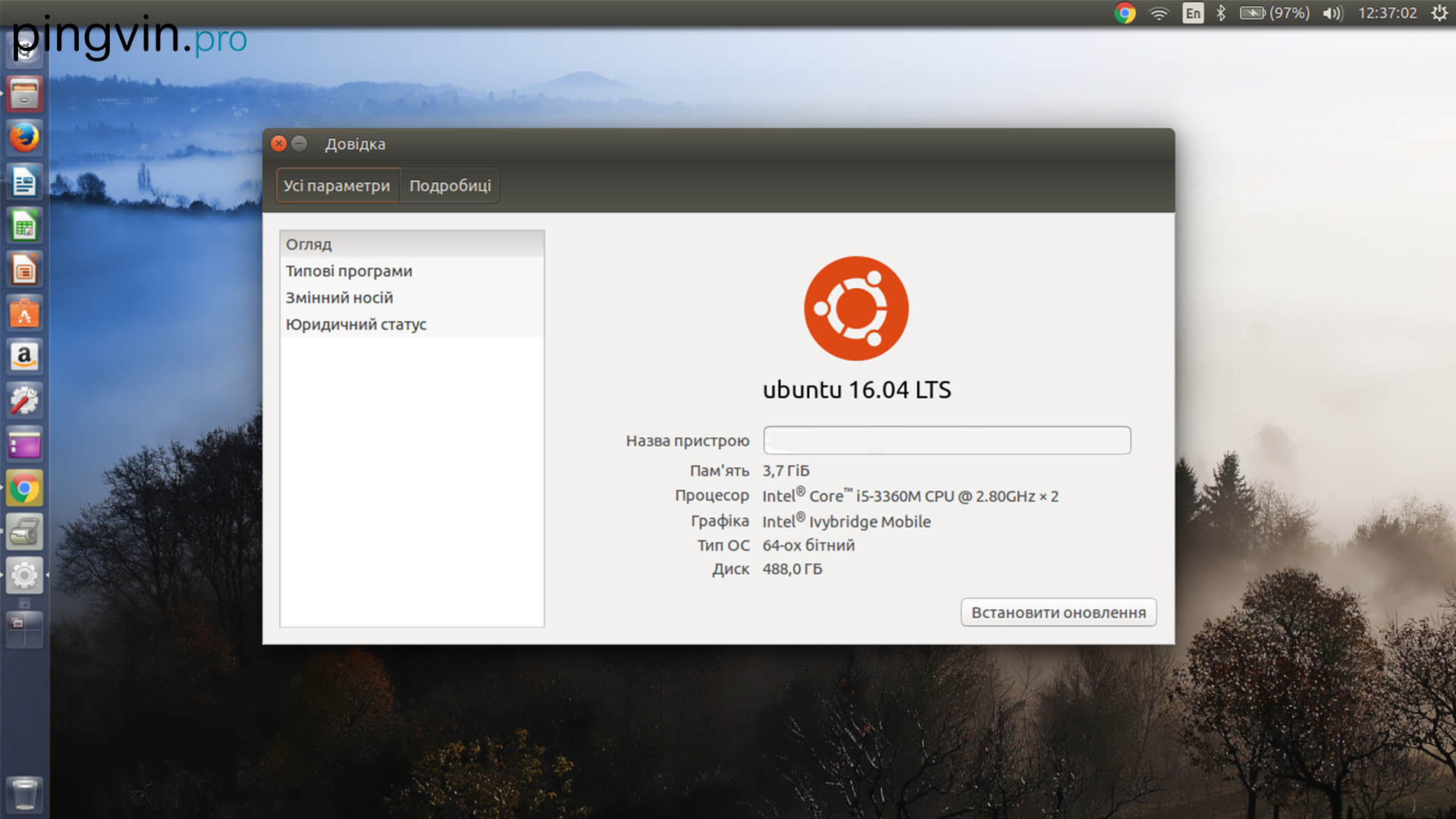Image resolution: width=1456 pixels, height=819 pixels.
Task: Click the Тип ОС label
Action: 723,545
